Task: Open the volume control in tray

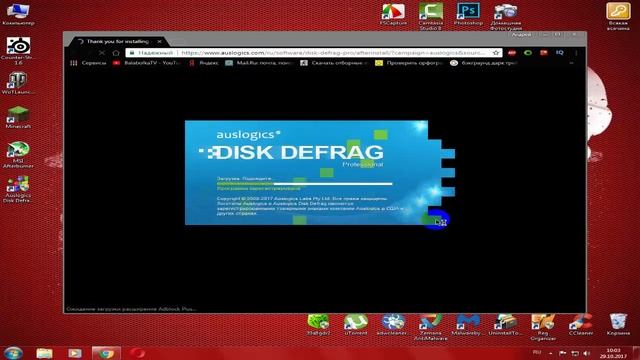Action: point(587,353)
